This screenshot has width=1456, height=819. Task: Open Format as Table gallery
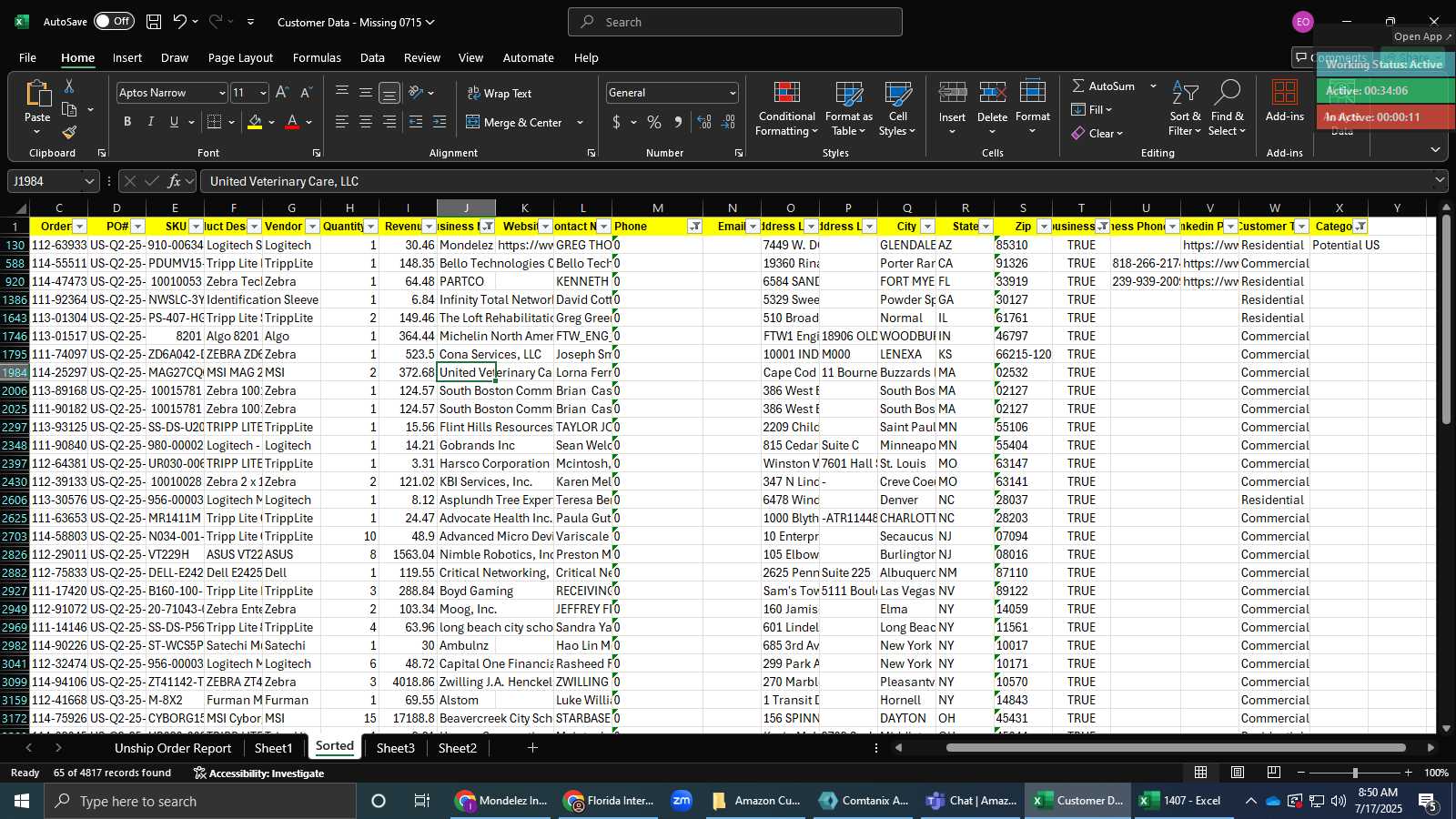pyautogui.click(x=848, y=109)
